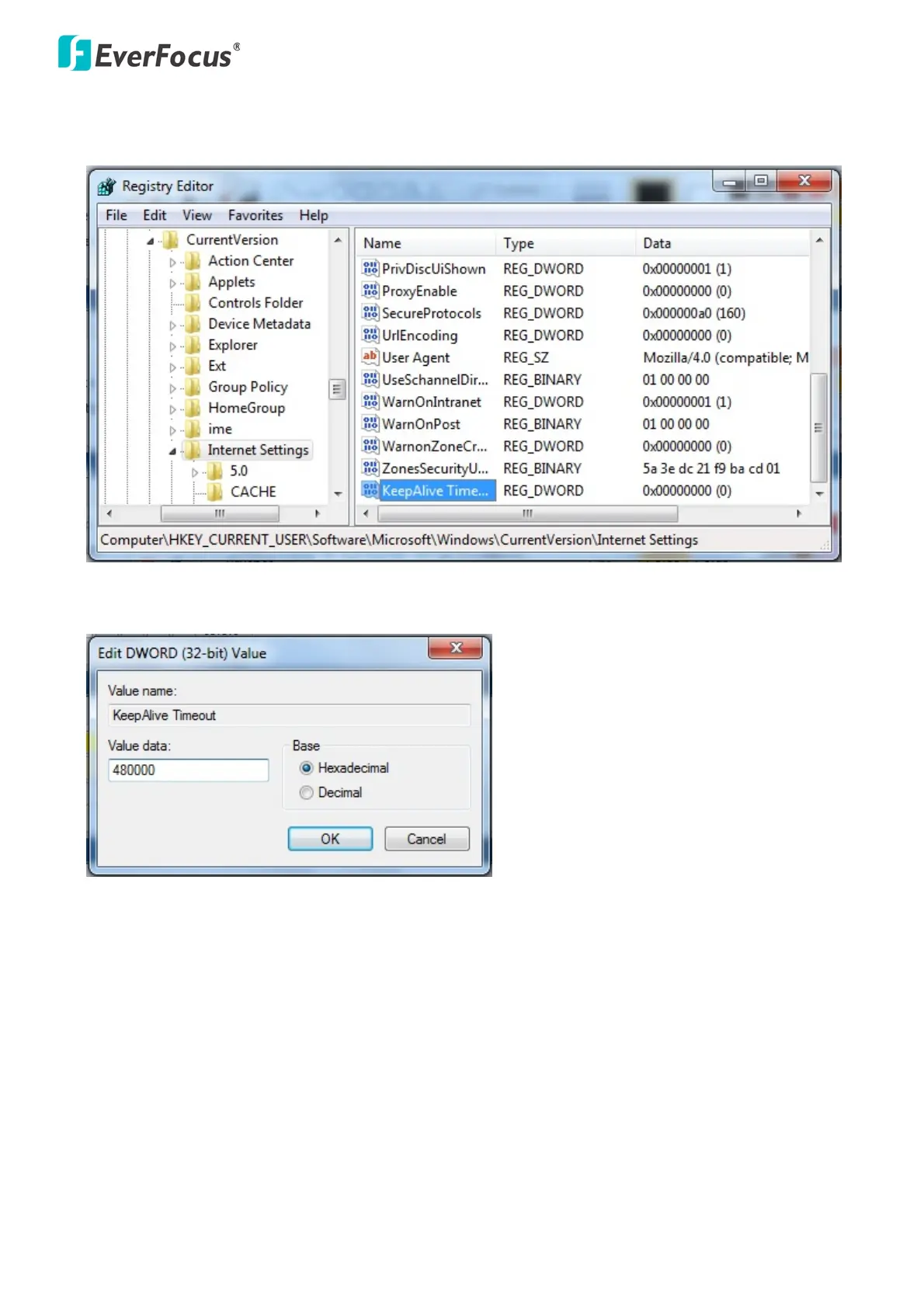Image resolution: width=924 pixels, height=1308 pixels.
Task: Click the PrivDiscUiShown DWORD value icon
Action: point(370,269)
